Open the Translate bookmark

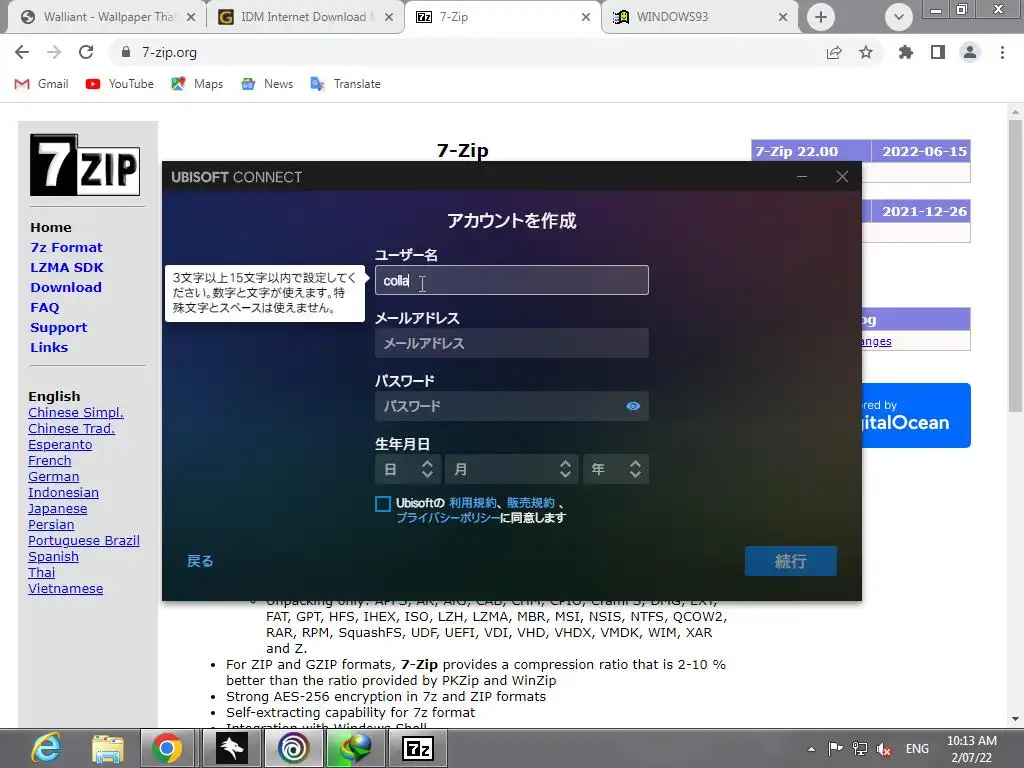(345, 84)
